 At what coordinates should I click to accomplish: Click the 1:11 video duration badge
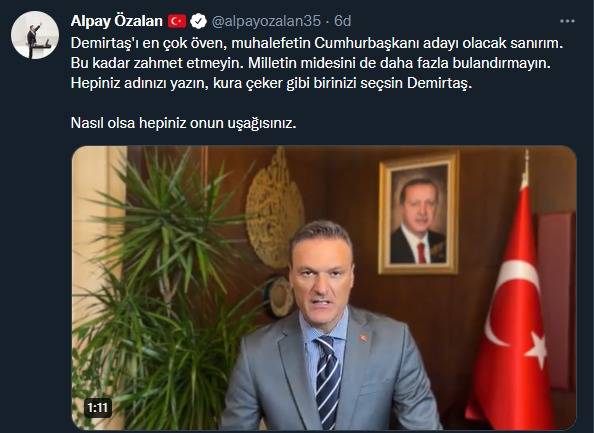point(98,408)
